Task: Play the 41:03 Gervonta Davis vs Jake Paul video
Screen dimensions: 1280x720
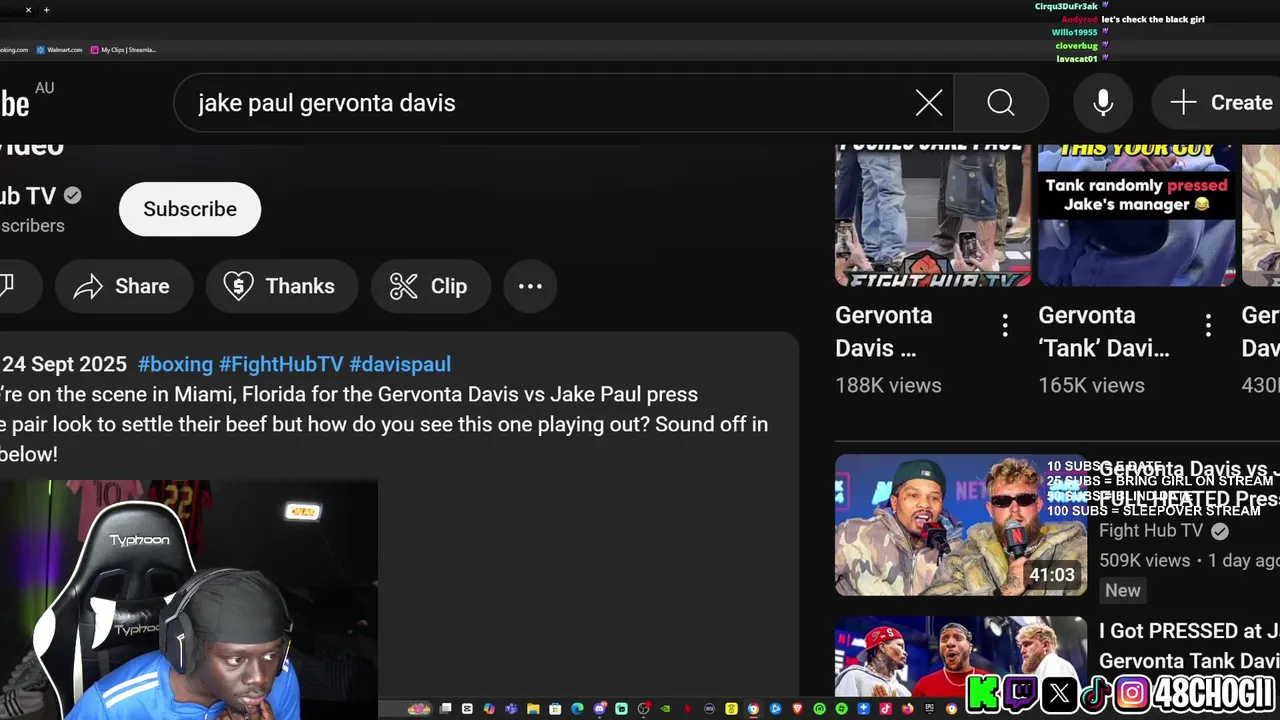Action: (961, 525)
